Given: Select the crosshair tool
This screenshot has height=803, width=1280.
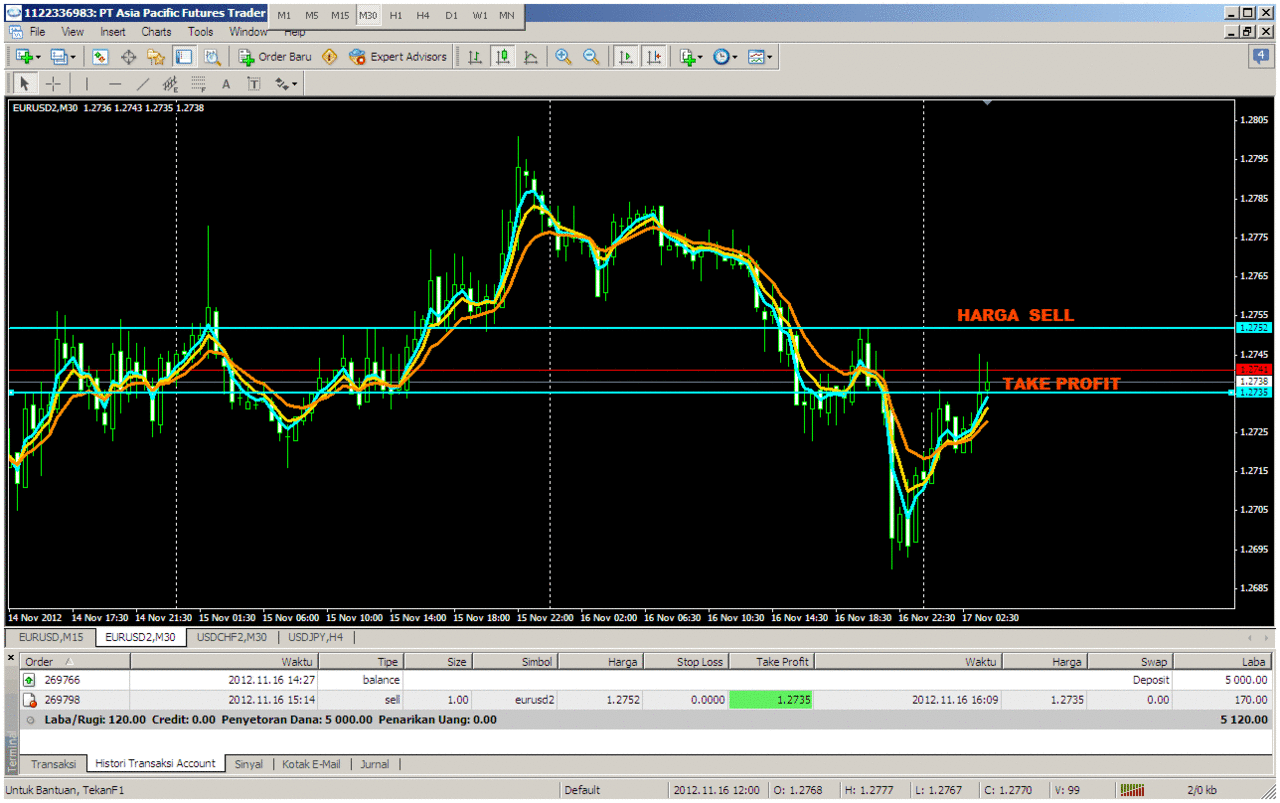Looking at the screenshot, I should pyautogui.click(x=53, y=84).
